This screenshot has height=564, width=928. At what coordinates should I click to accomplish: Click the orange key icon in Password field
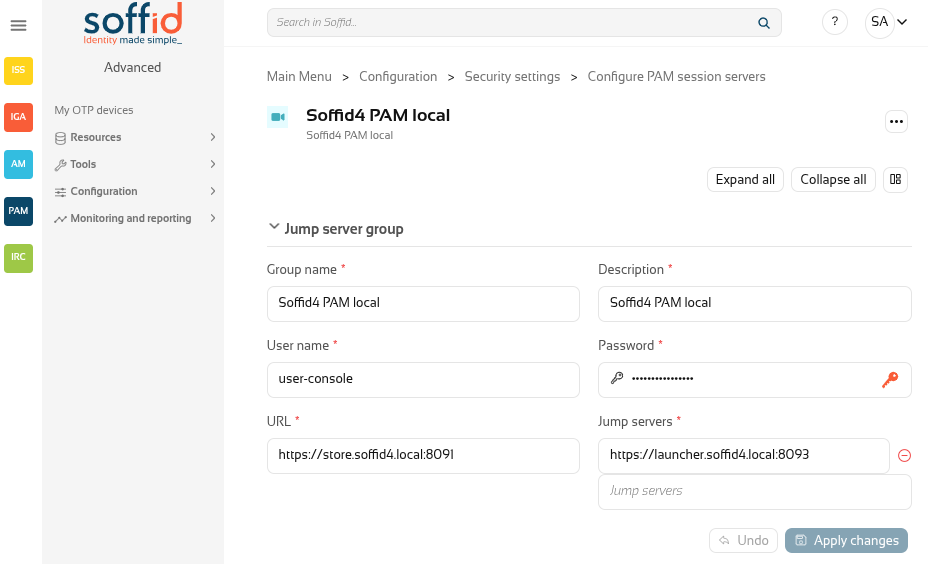tap(890, 379)
